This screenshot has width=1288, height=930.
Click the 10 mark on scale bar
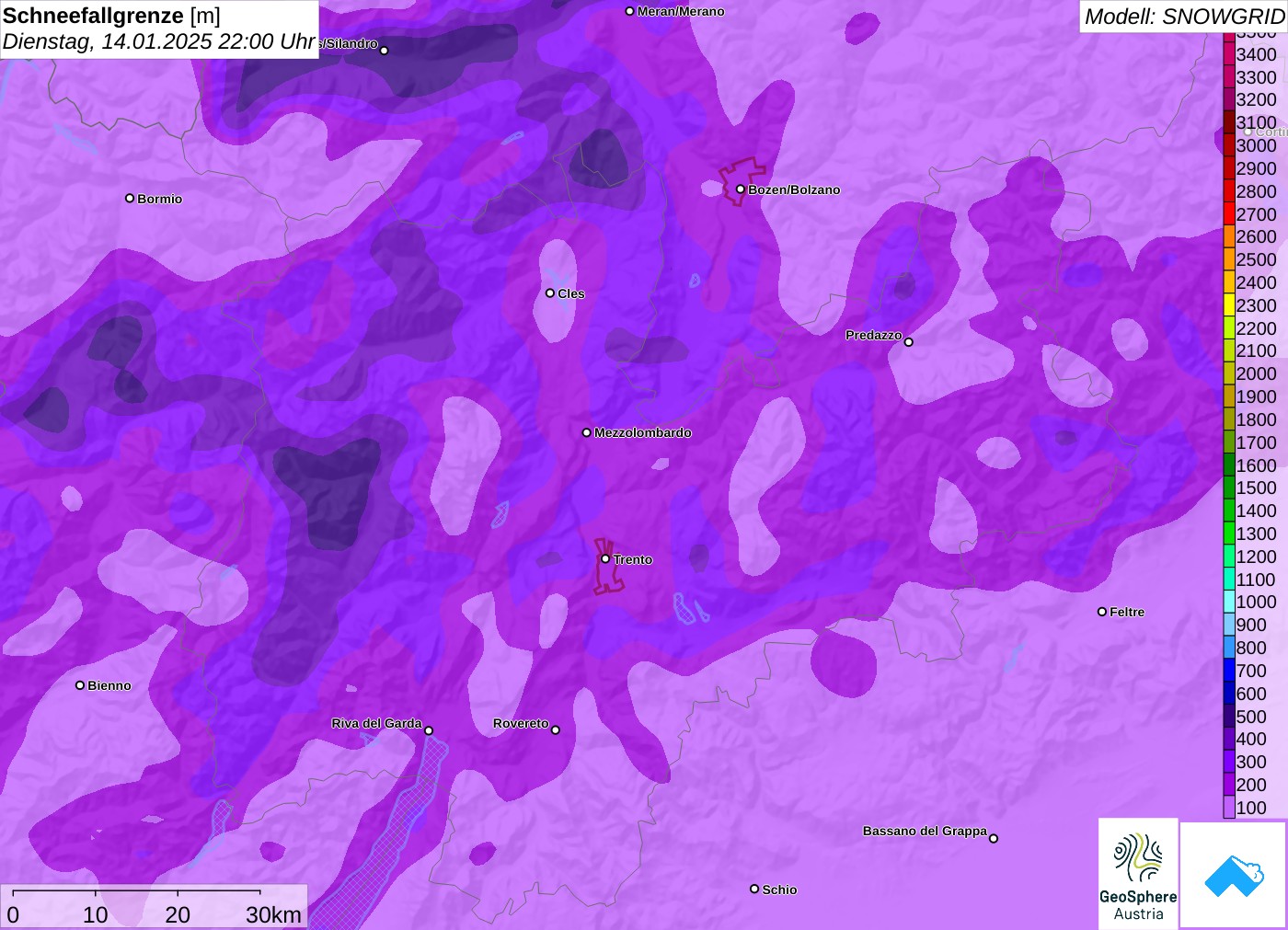96,914
